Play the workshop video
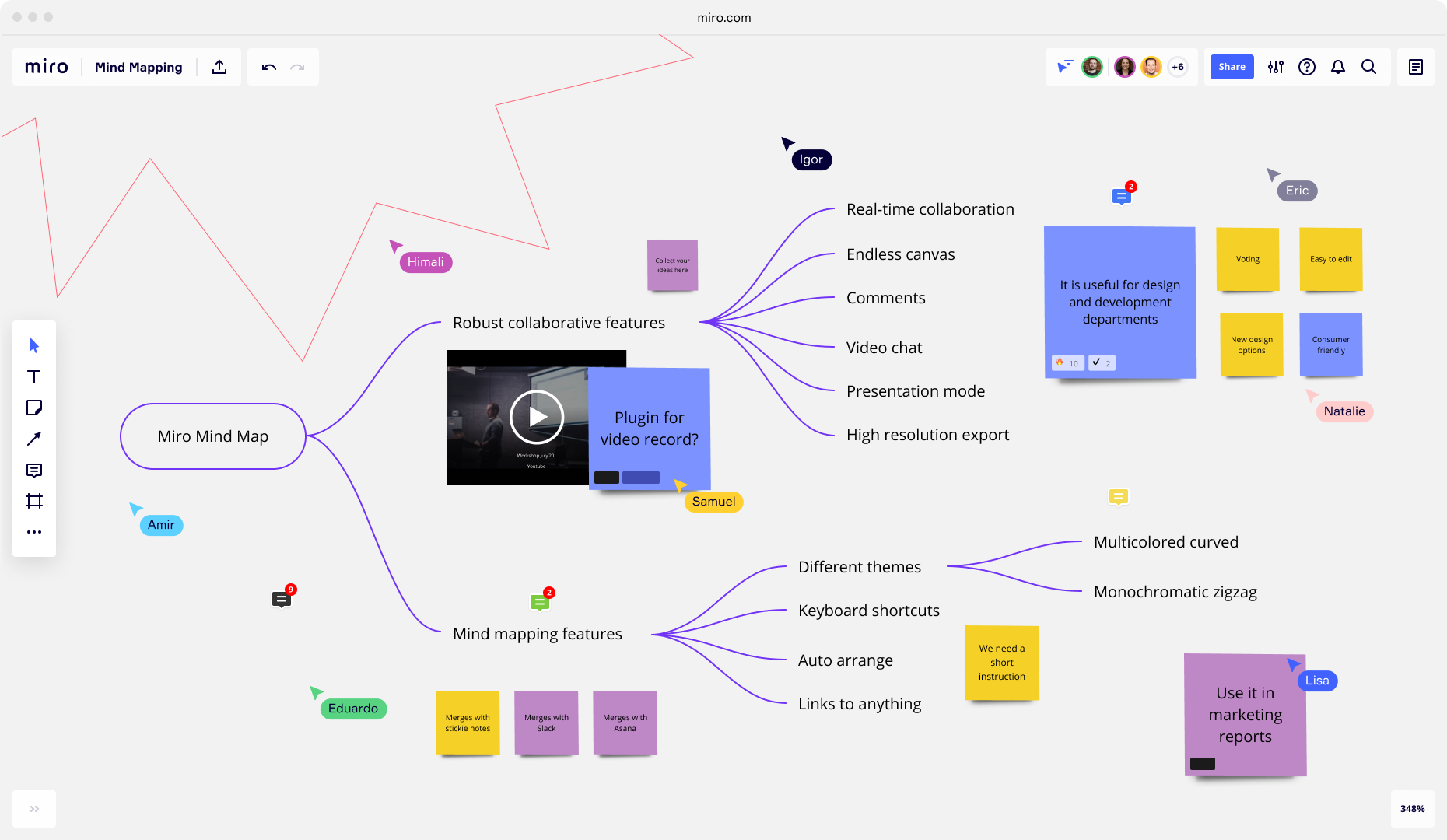Image resolution: width=1447 pixels, height=840 pixels. coord(537,417)
